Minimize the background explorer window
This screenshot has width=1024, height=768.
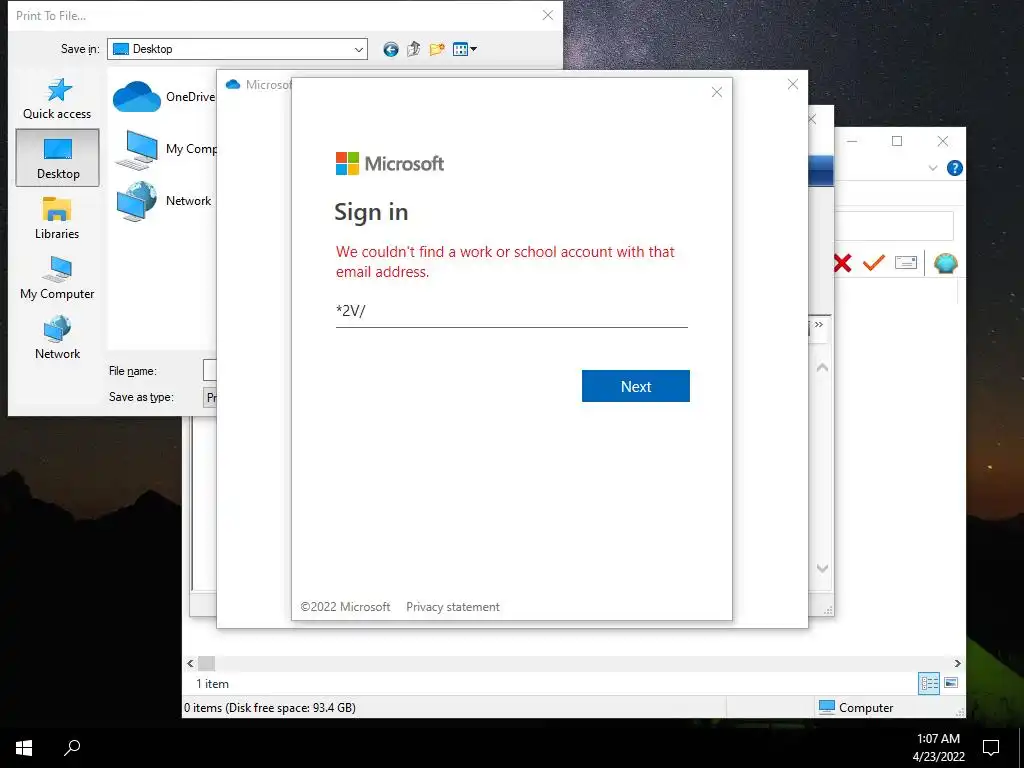[852, 141]
